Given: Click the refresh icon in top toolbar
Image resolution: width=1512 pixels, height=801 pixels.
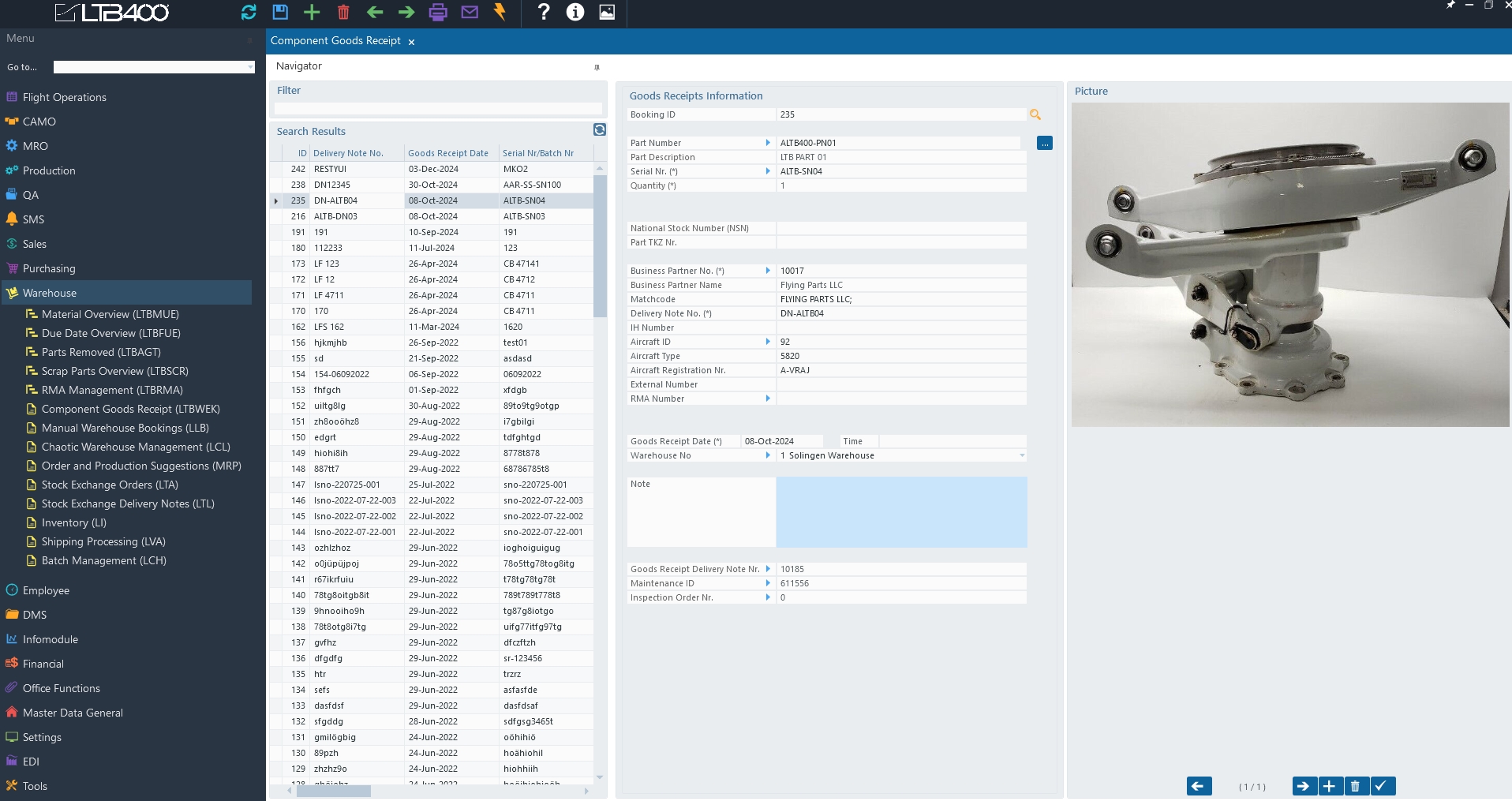Looking at the screenshot, I should (x=249, y=12).
